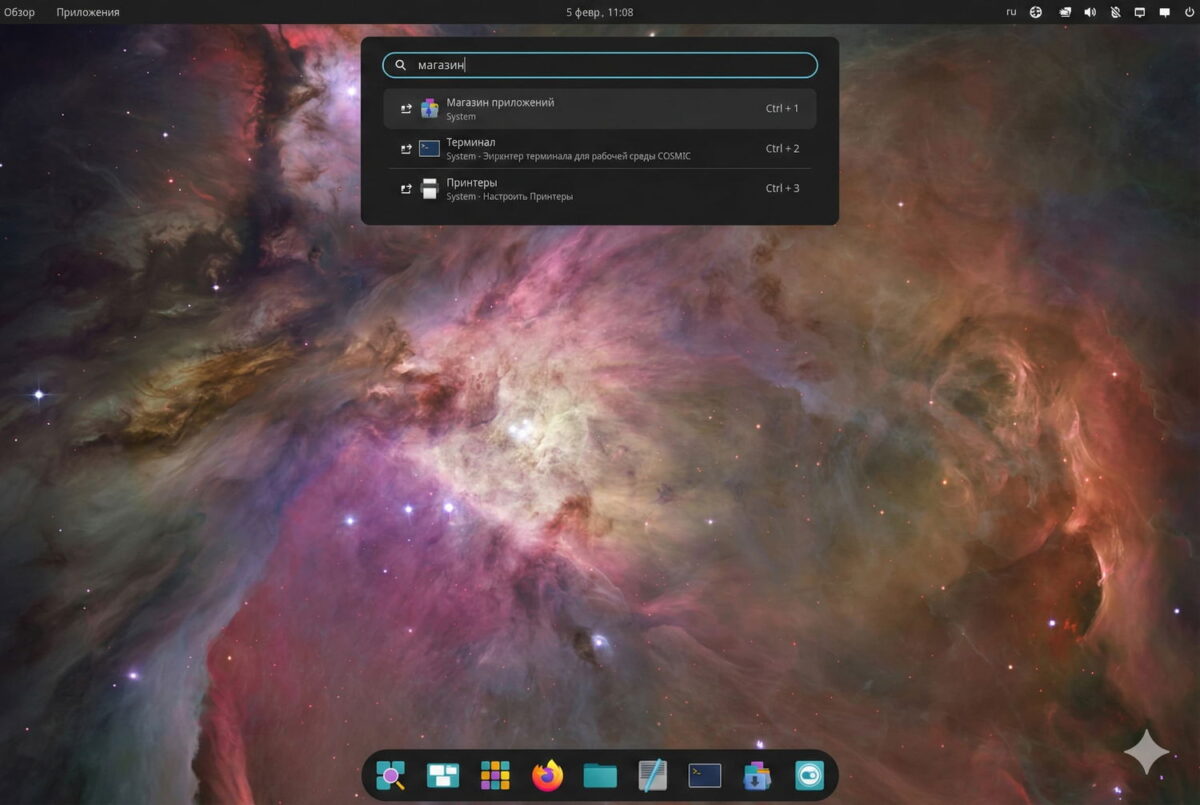The width and height of the screenshot is (1200, 805).
Task: Toggle Do Not Disturb bell in the panel
Action: (1114, 12)
